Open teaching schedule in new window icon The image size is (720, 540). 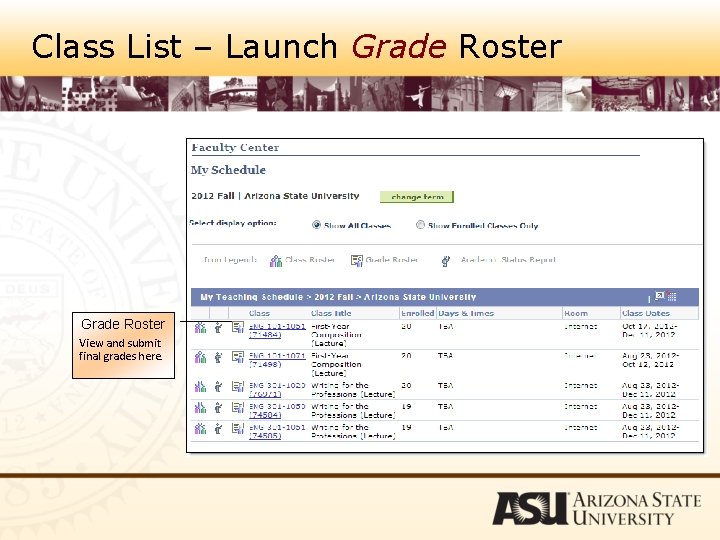660,296
